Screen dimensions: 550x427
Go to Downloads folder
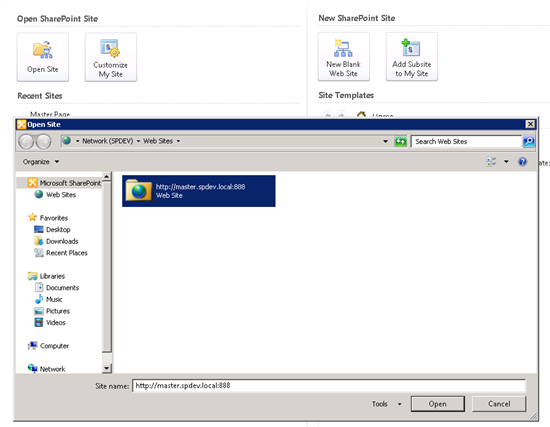[56, 241]
